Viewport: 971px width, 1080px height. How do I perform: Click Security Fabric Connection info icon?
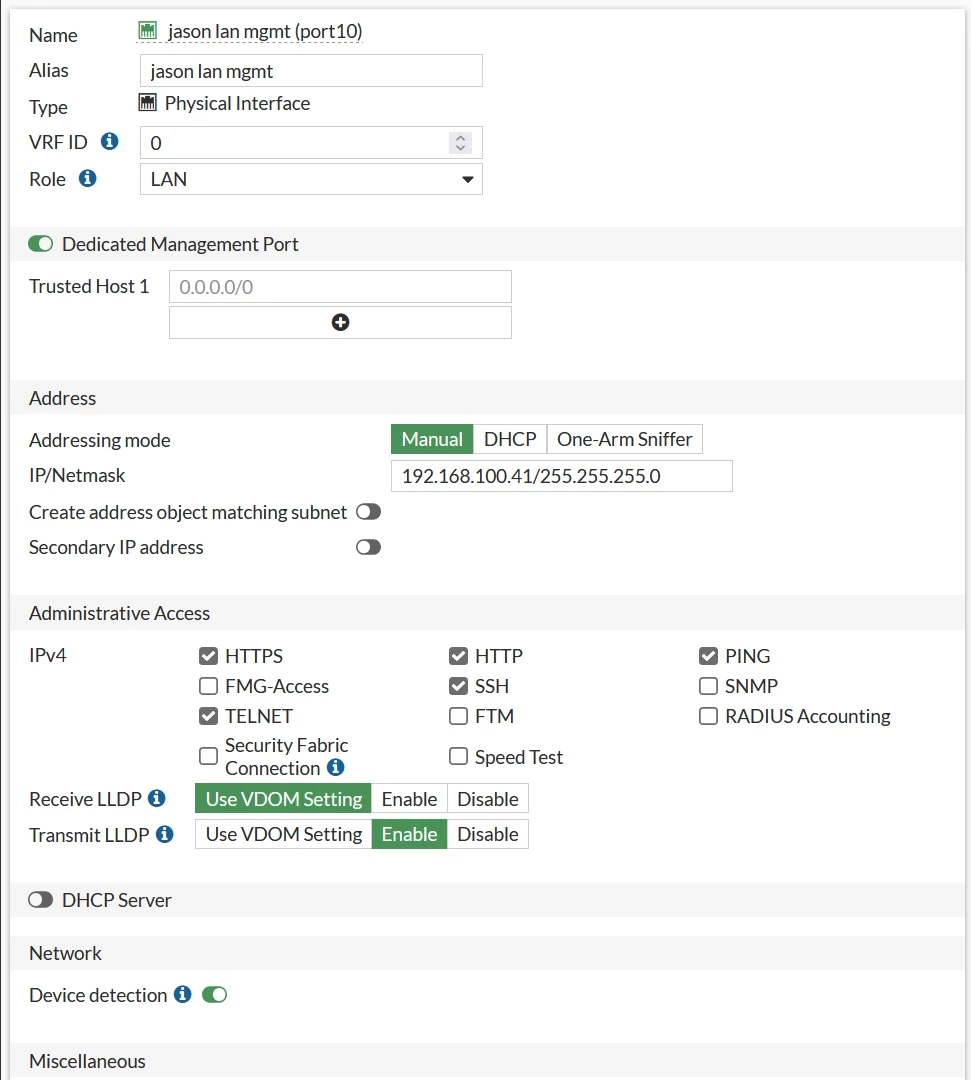(x=335, y=767)
